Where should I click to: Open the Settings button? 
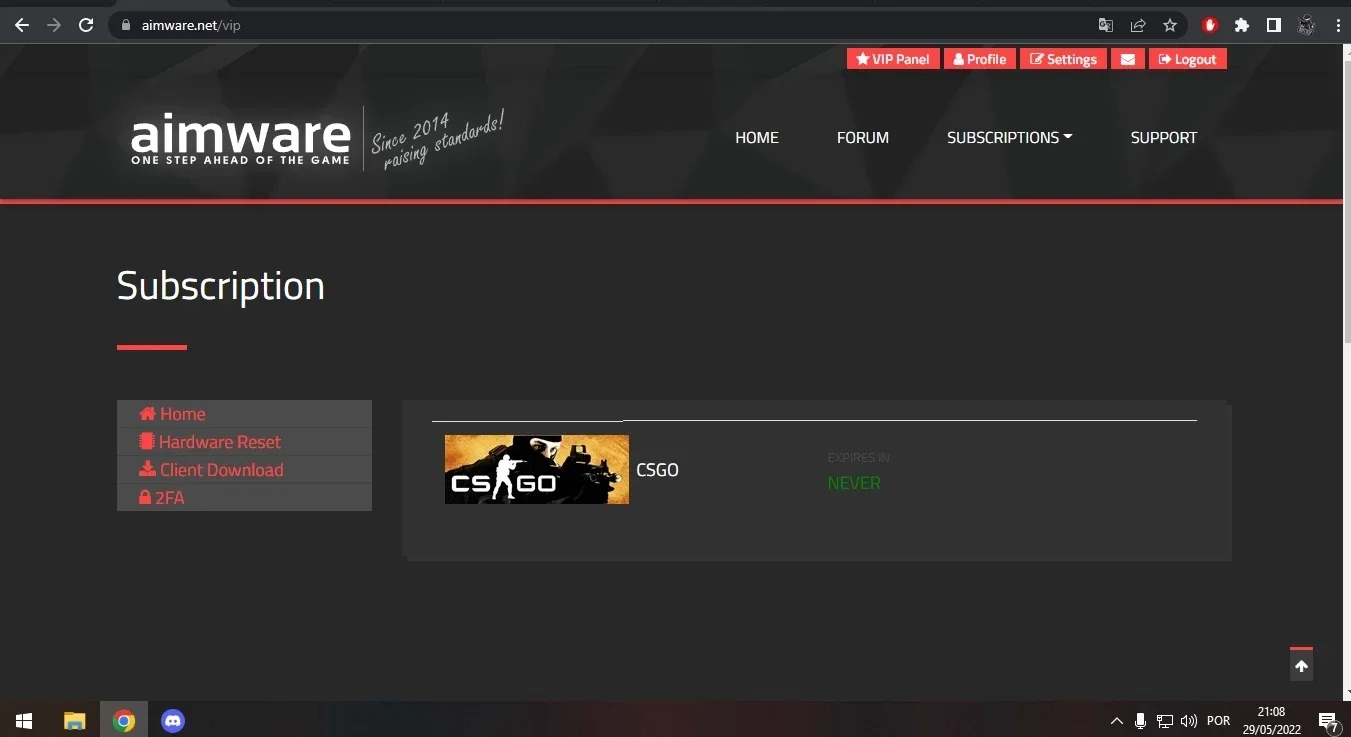1063,59
